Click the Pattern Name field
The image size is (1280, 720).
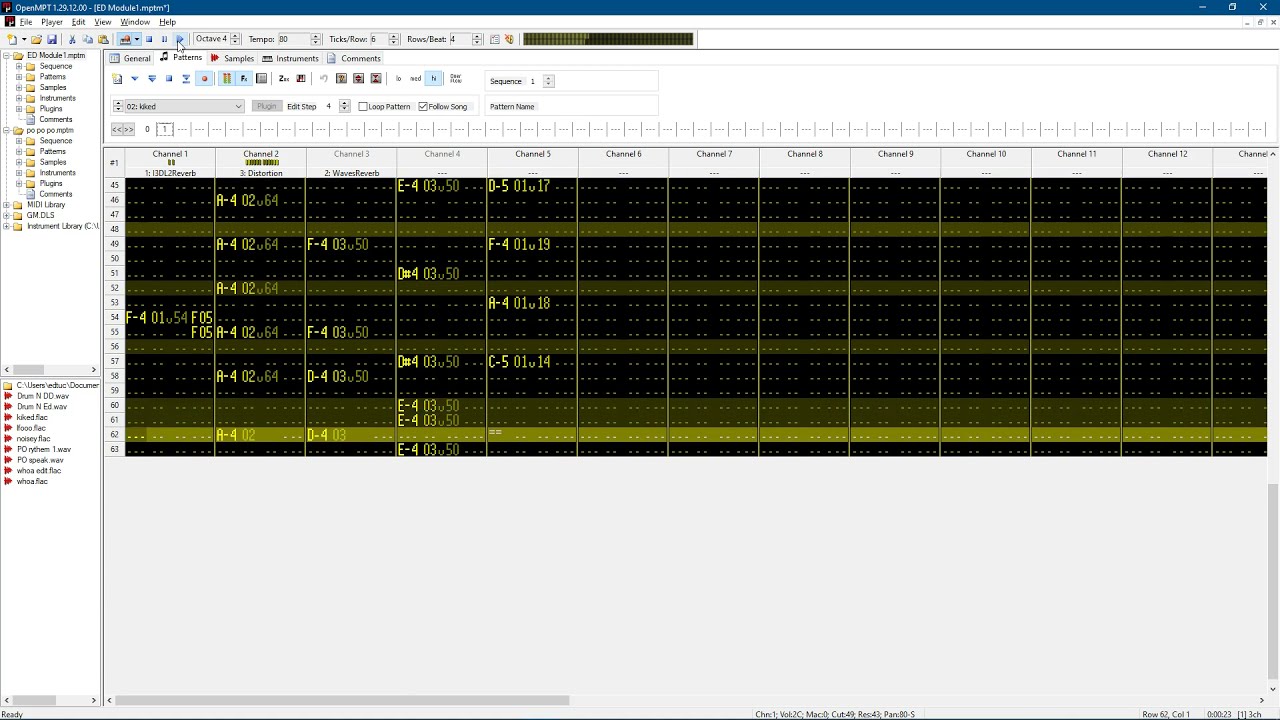(572, 106)
